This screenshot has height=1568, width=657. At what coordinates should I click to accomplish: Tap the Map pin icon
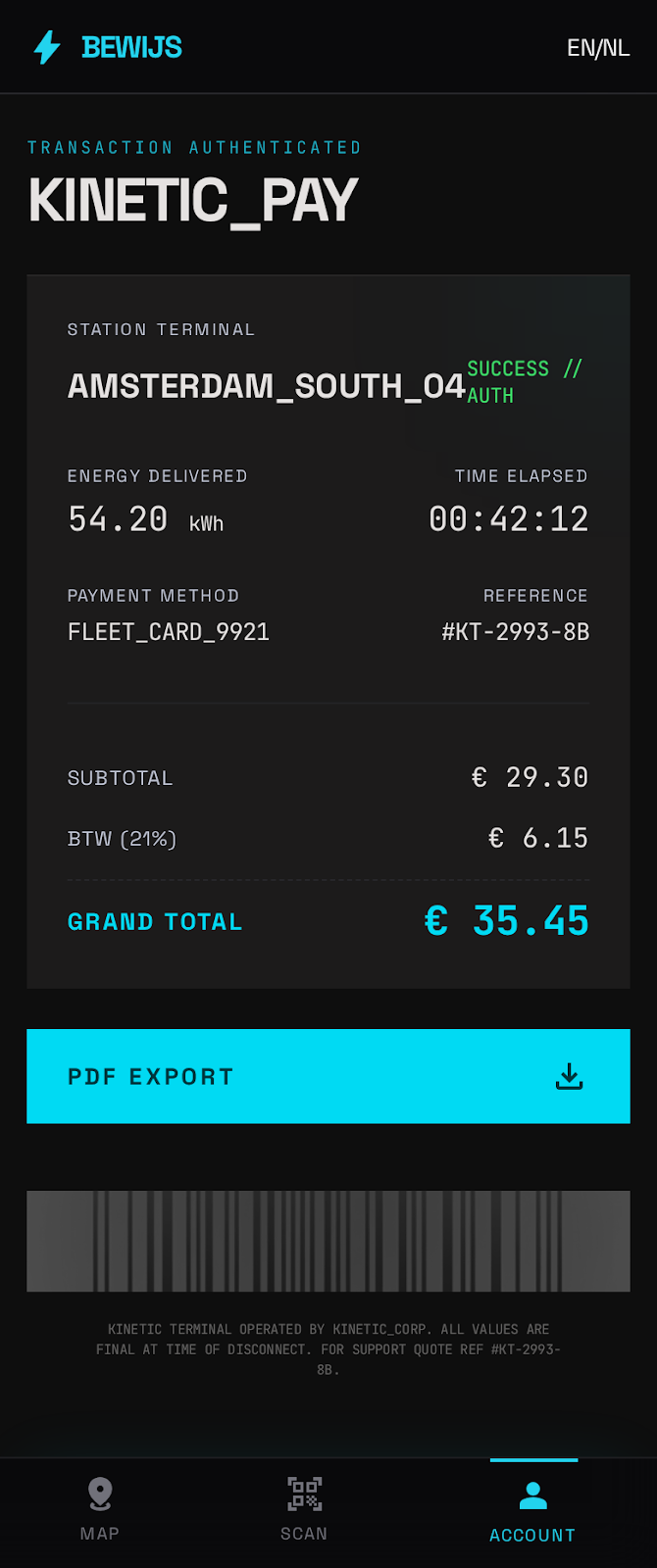coord(100,1494)
